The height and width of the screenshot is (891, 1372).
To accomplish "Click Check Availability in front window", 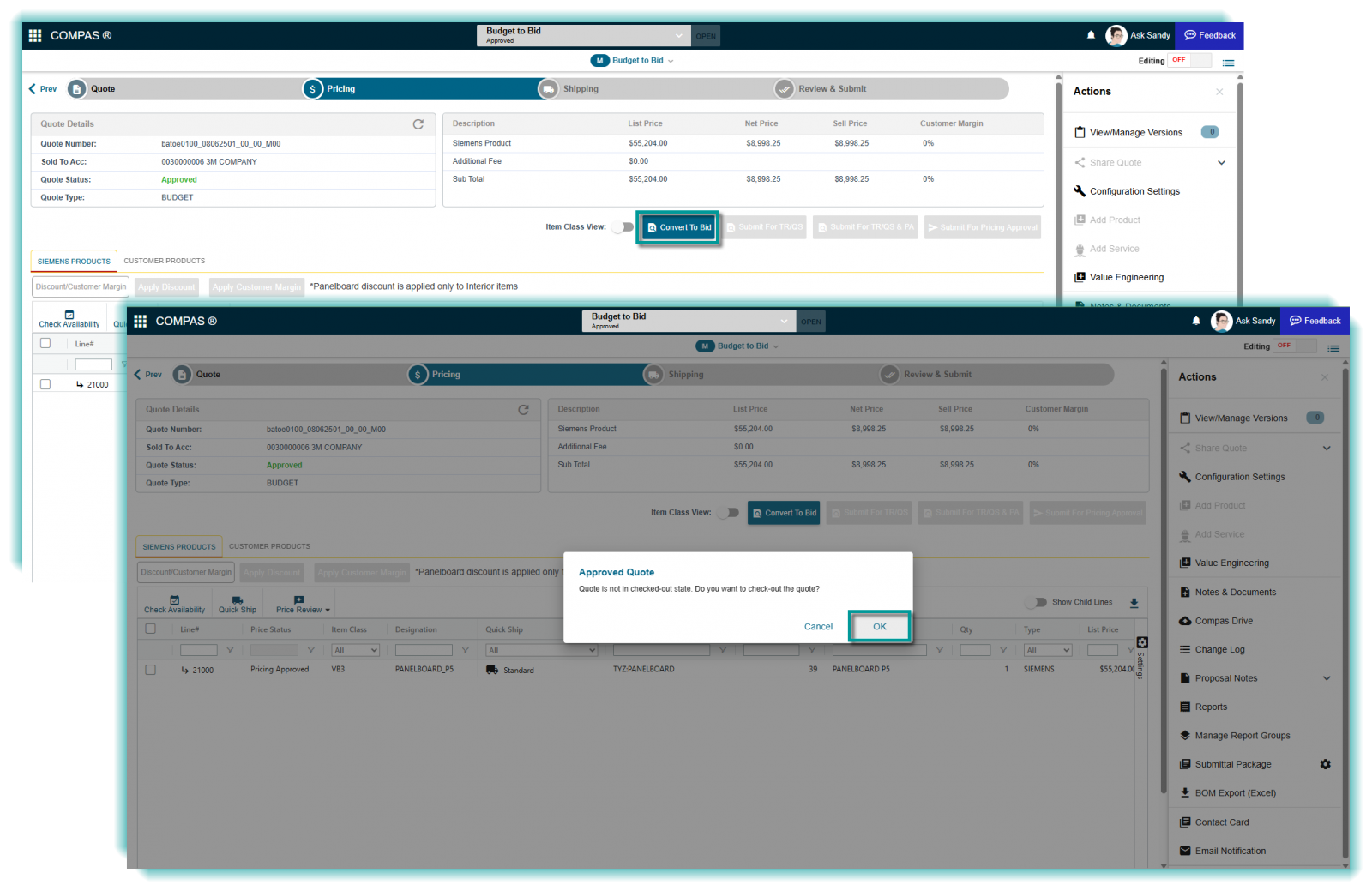I will tap(174, 605).
